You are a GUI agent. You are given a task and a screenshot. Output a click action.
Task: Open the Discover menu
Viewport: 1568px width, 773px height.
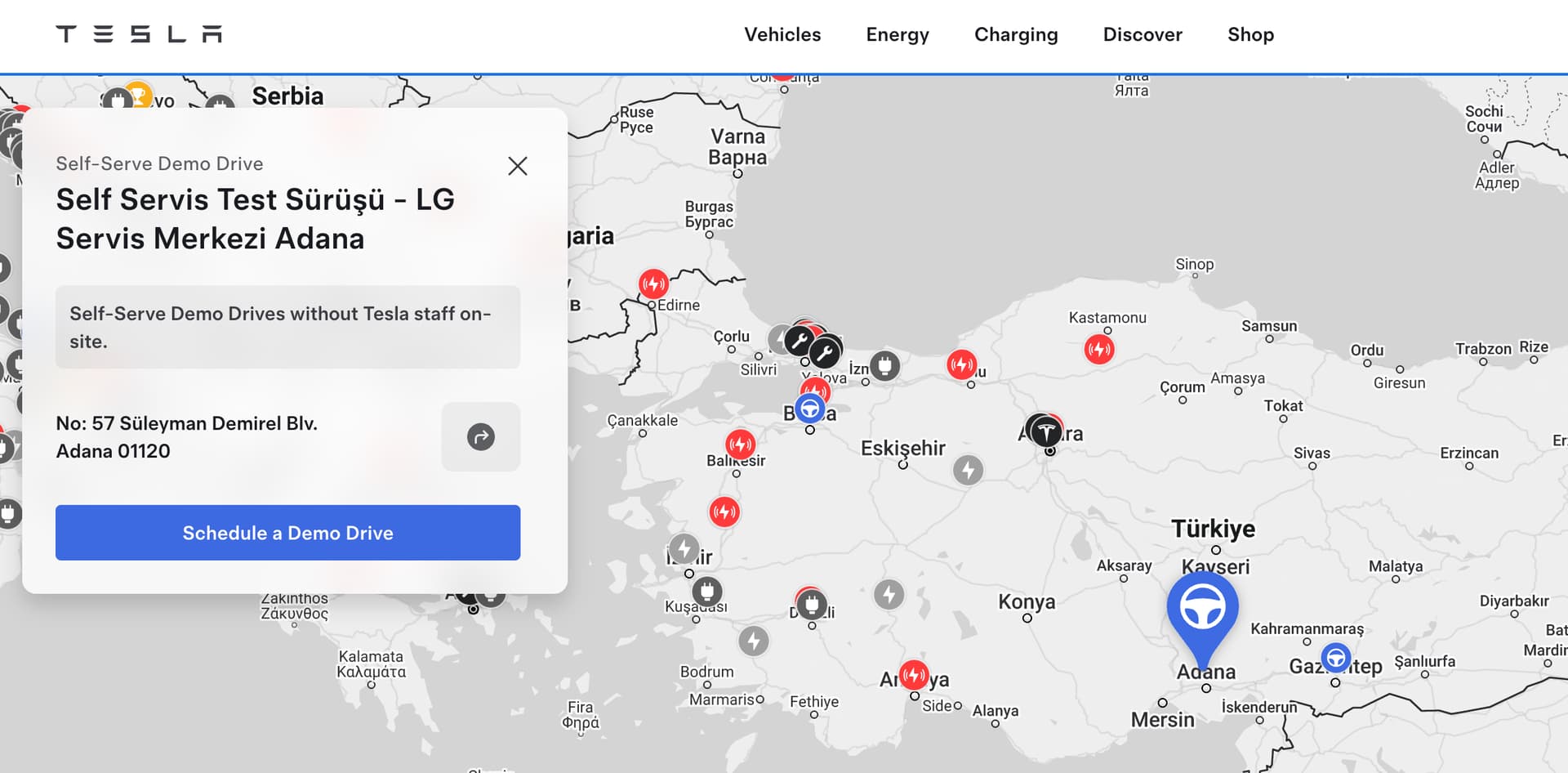click(x=1143, y=34)
